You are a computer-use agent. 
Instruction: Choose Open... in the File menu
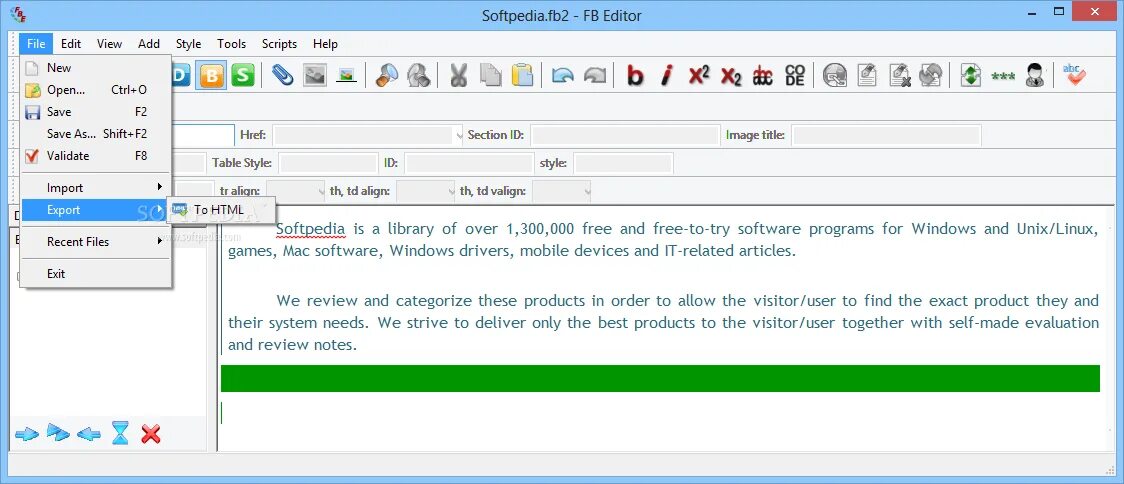coord(95,90)
